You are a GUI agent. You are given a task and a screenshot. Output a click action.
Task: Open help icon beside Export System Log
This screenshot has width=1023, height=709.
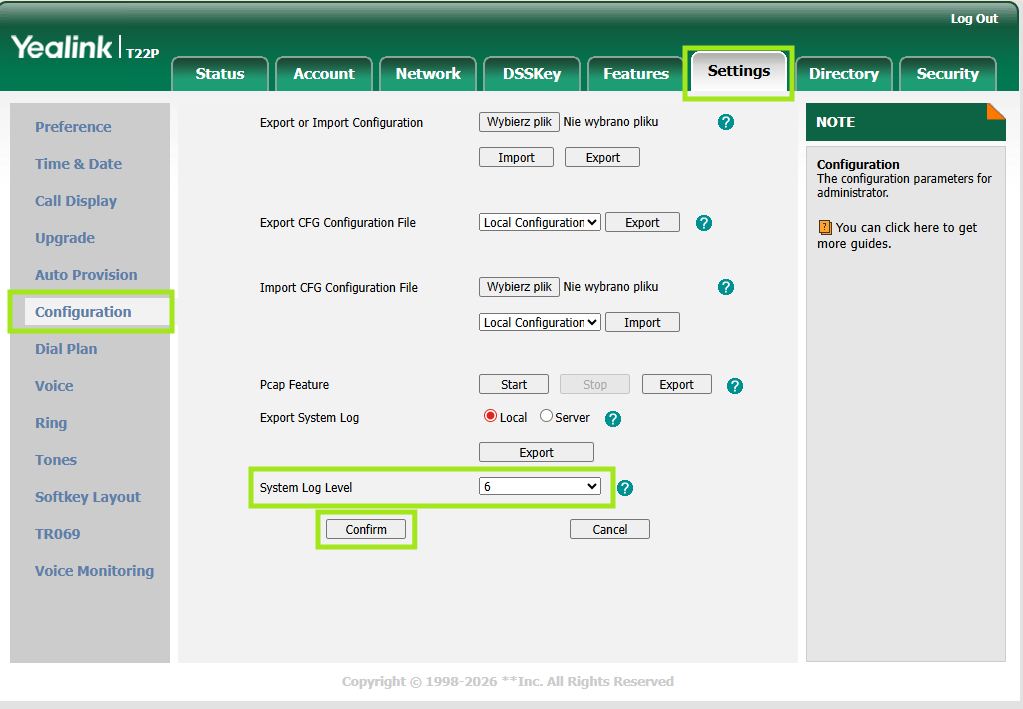pos(613,419)
